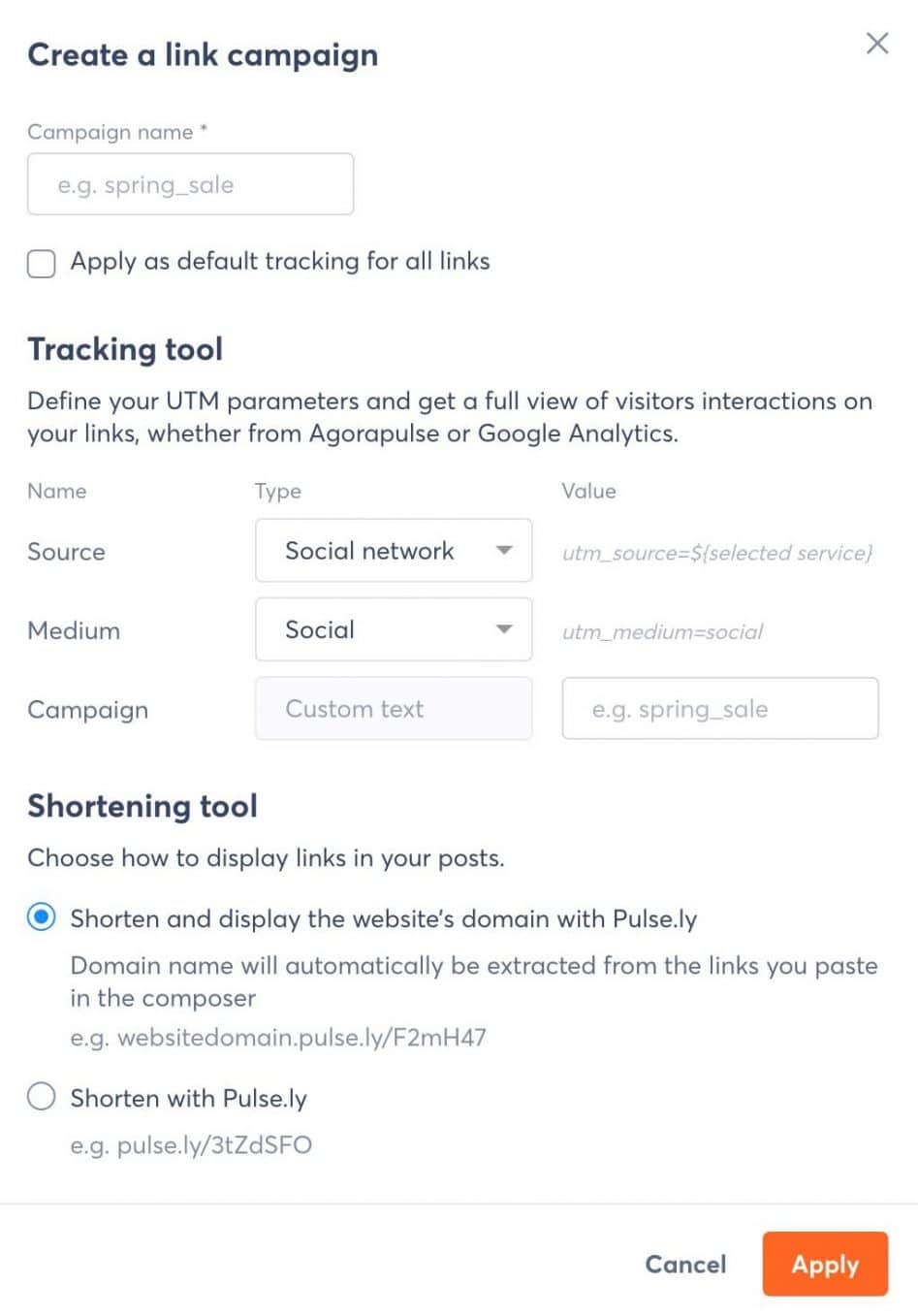Click the Medium dropdown chevron arrow

pyautogui.click(x=505, y=629)
